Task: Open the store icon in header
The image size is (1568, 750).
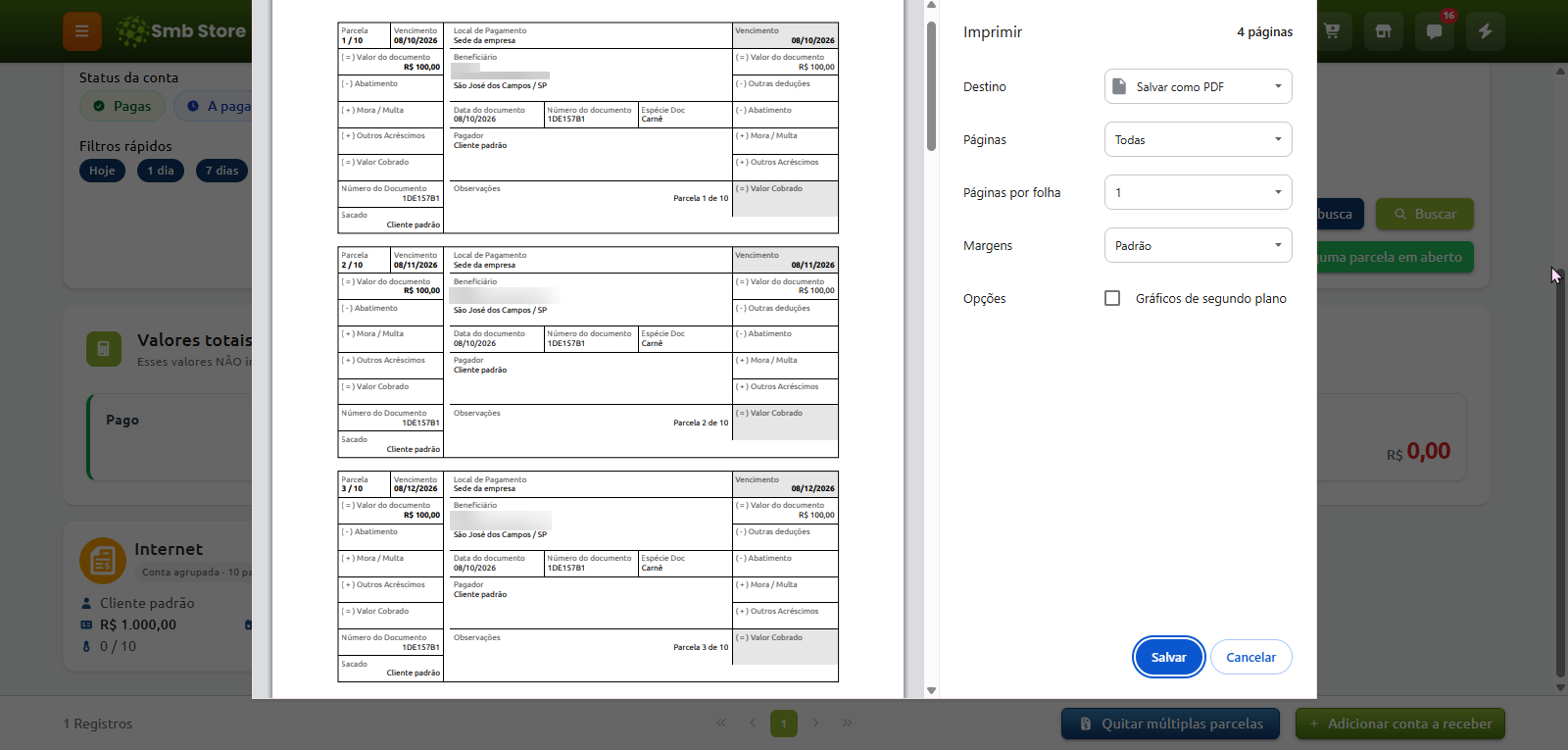Action: pos(1383,31)
